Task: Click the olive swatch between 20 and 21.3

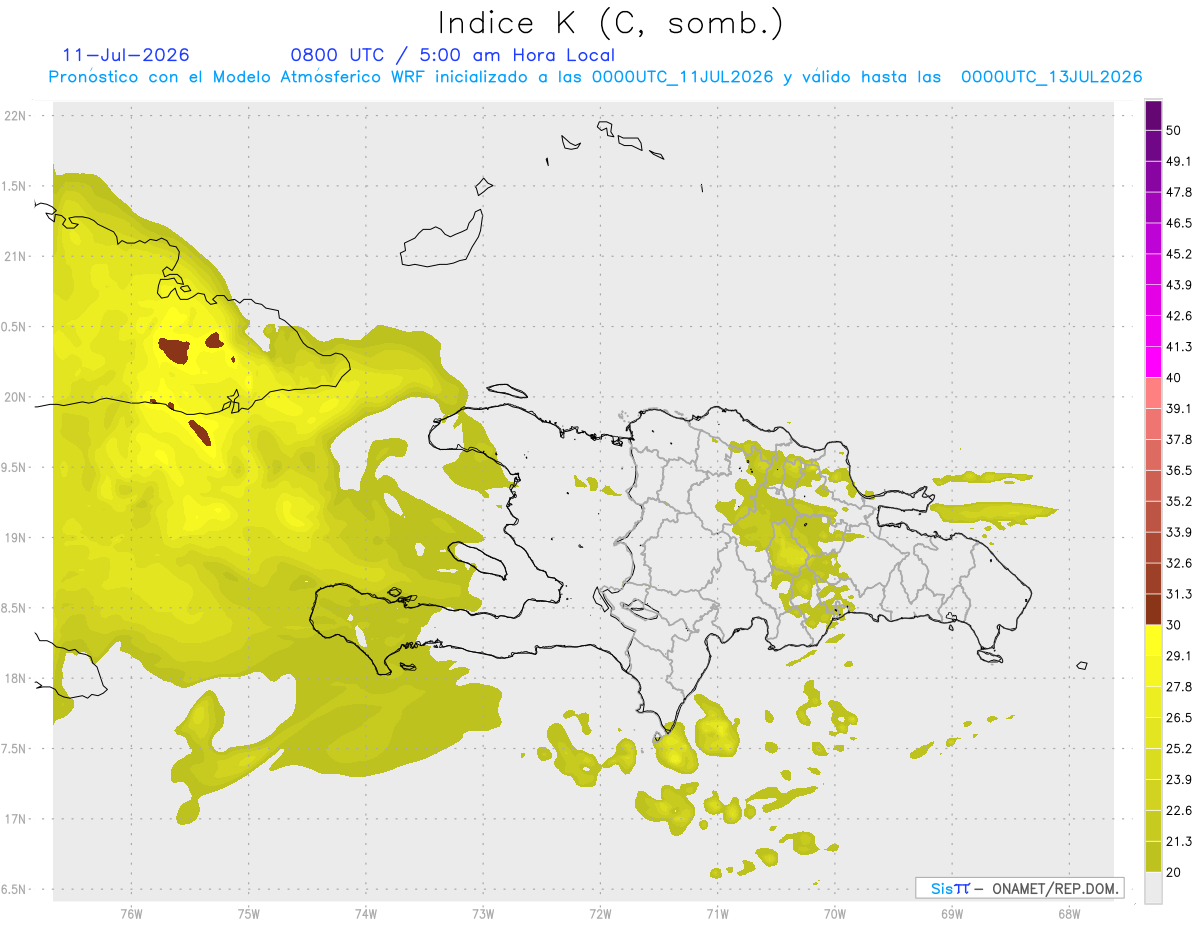Action: pos(1153,857)
